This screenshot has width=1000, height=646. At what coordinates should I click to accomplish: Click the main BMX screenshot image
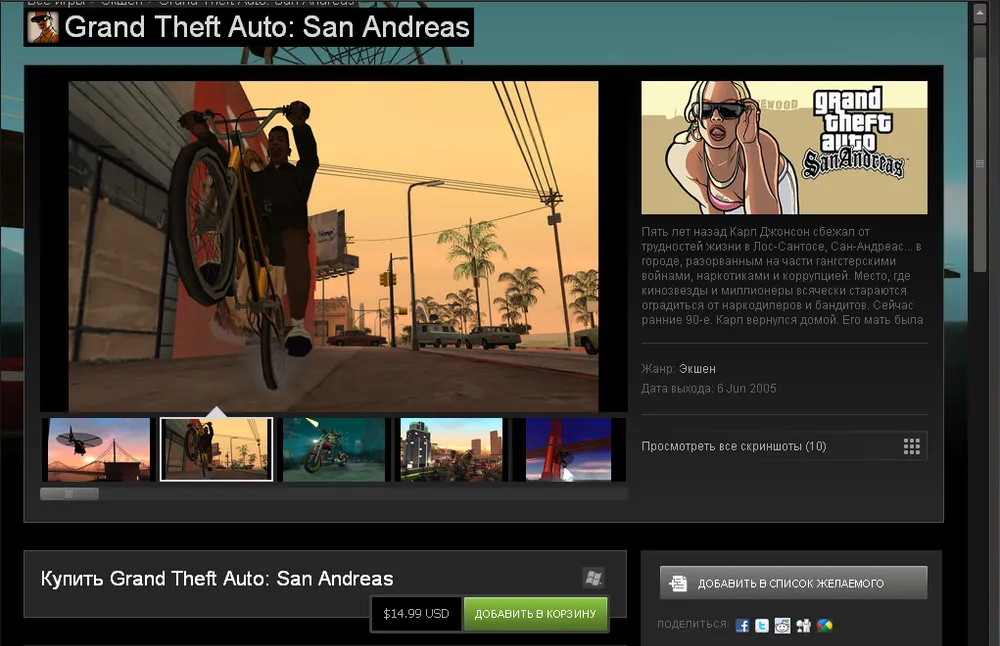pyautogui.click(x=334, y=246)
